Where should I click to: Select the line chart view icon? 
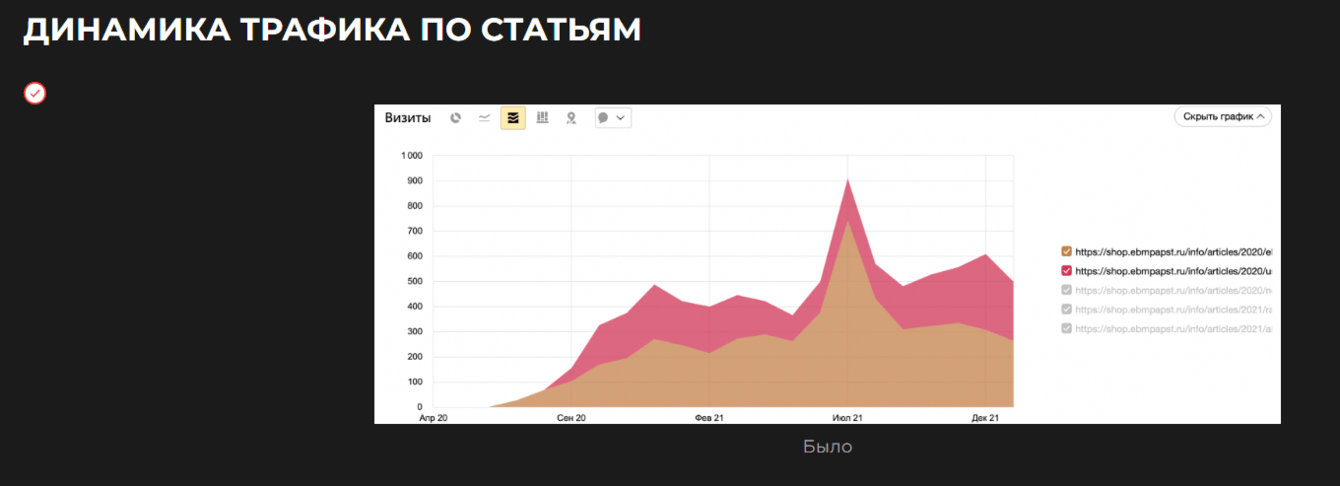click(x=484, y=118)
